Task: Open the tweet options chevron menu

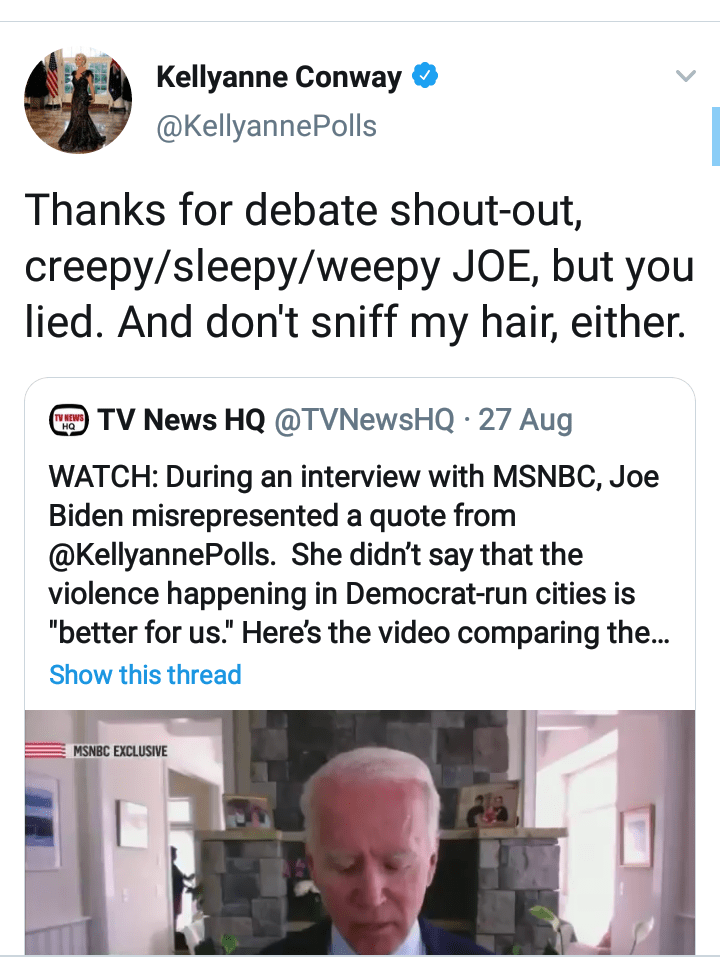Action: tap(685, 77)
